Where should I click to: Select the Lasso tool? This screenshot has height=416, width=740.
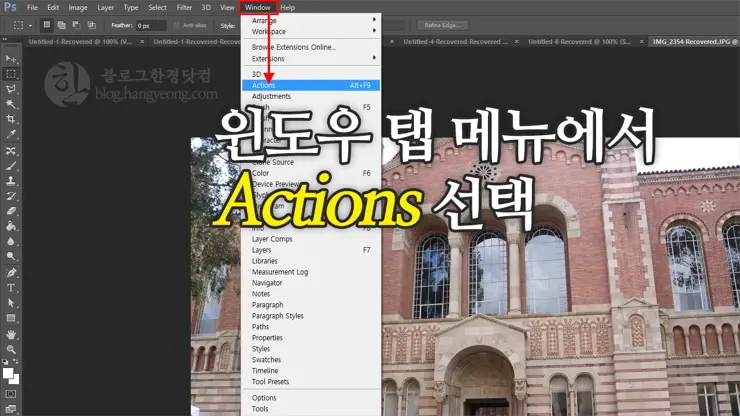(10, 89)
